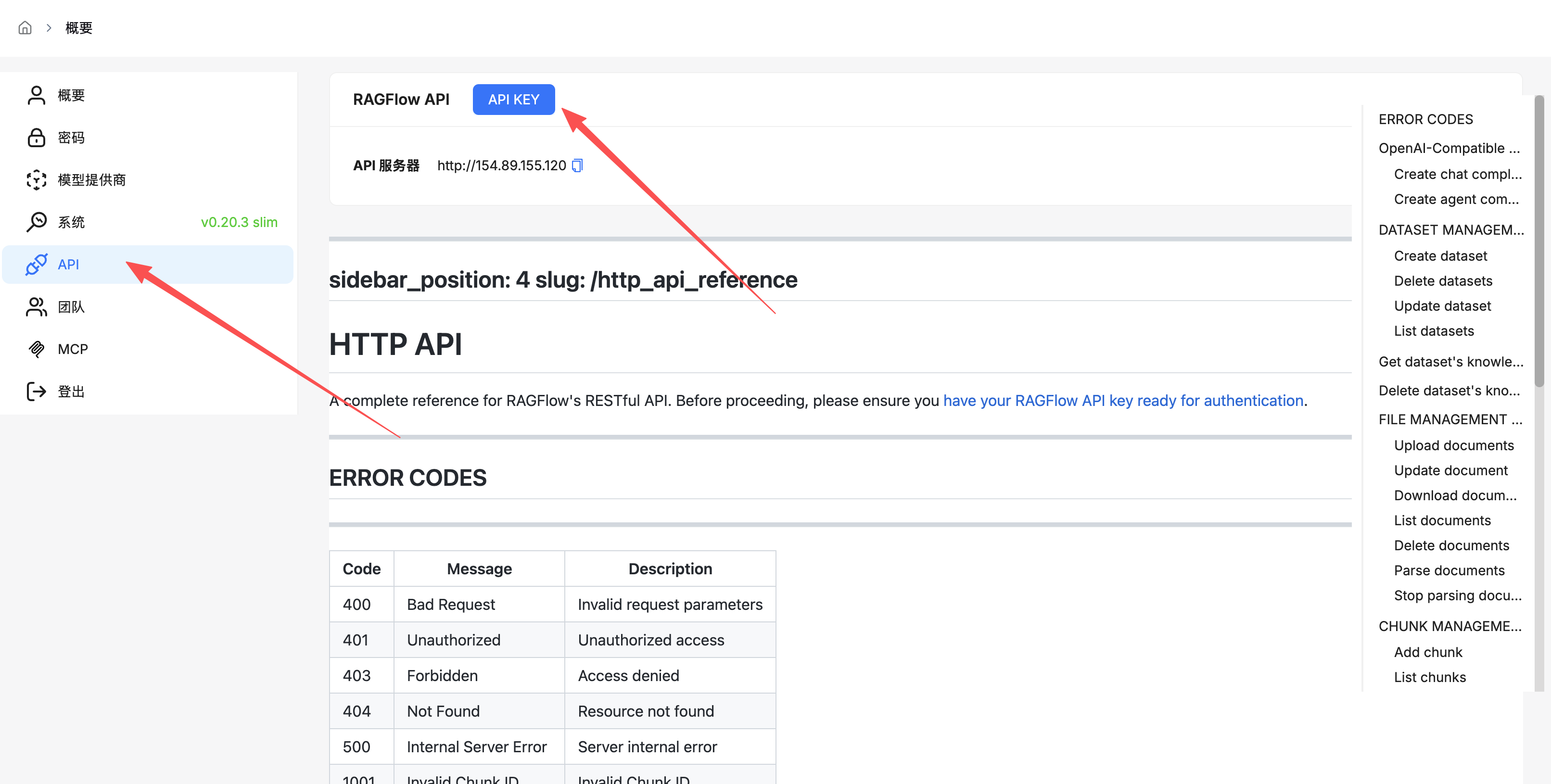Screen dimensions: 1551x784
Task: Click the home icon in breadcrumb
Action: pyautogui.click(x=25, y=28)
